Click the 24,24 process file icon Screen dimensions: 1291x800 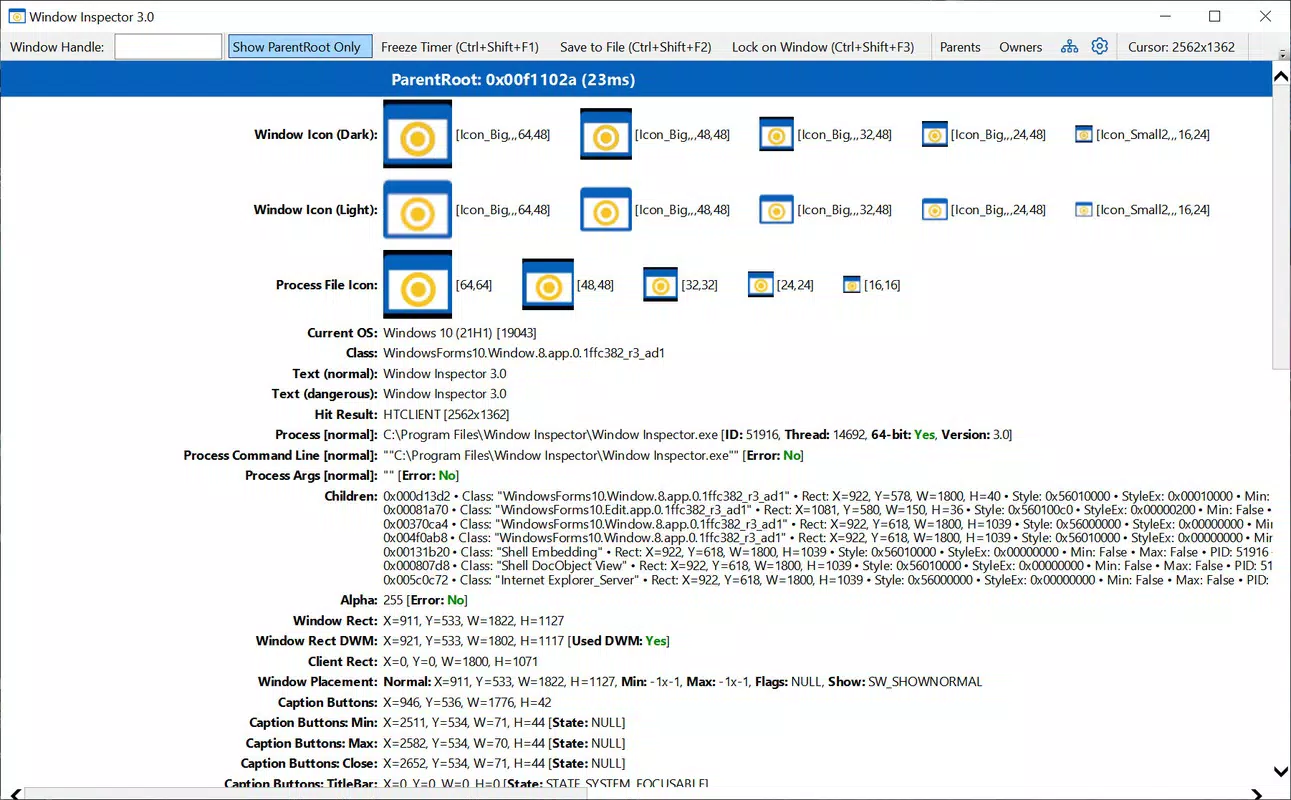(761, 285)
